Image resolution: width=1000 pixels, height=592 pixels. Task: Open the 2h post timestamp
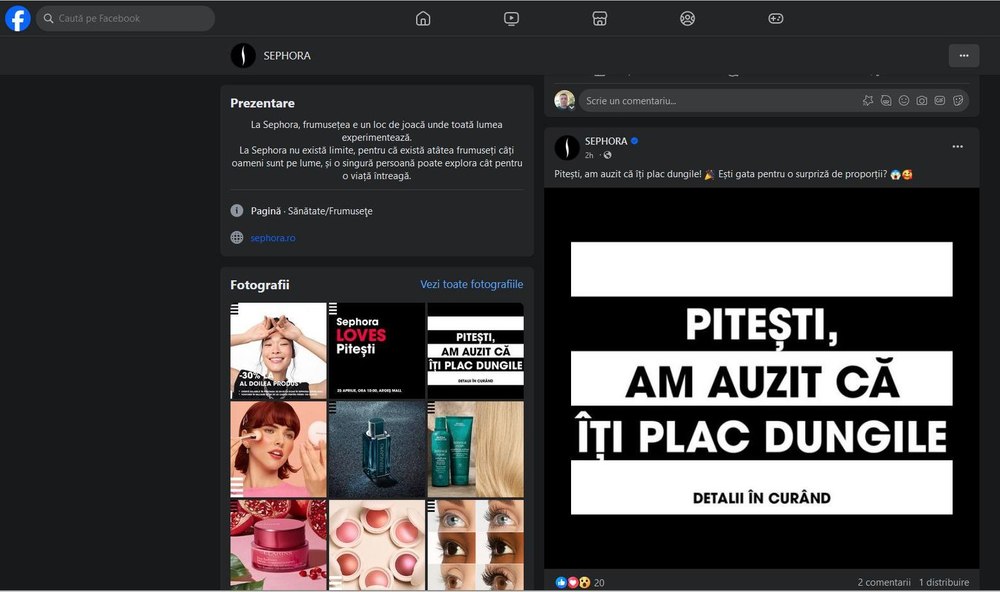[589, 155]
